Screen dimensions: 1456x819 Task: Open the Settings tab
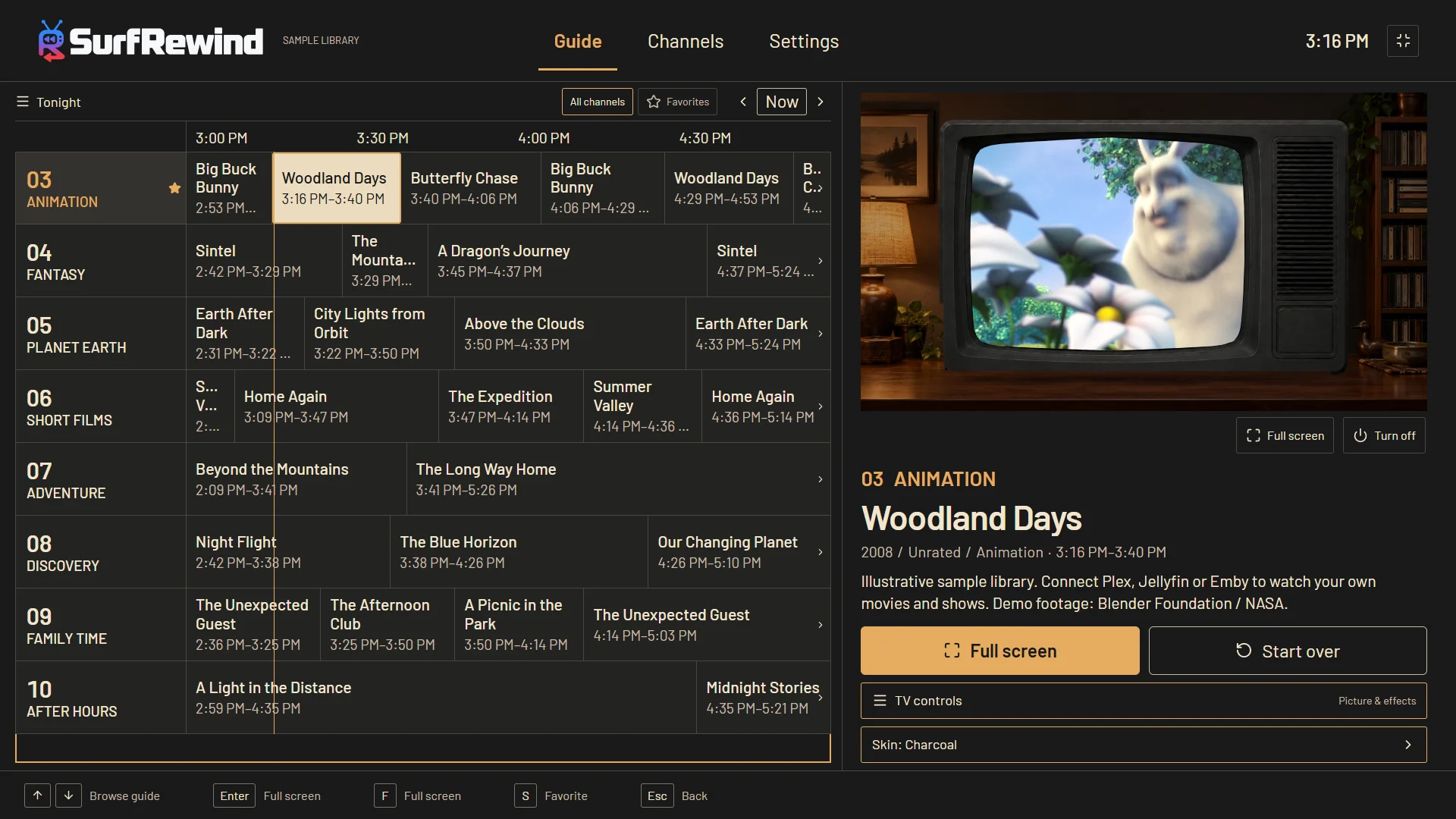coord(804,41)
